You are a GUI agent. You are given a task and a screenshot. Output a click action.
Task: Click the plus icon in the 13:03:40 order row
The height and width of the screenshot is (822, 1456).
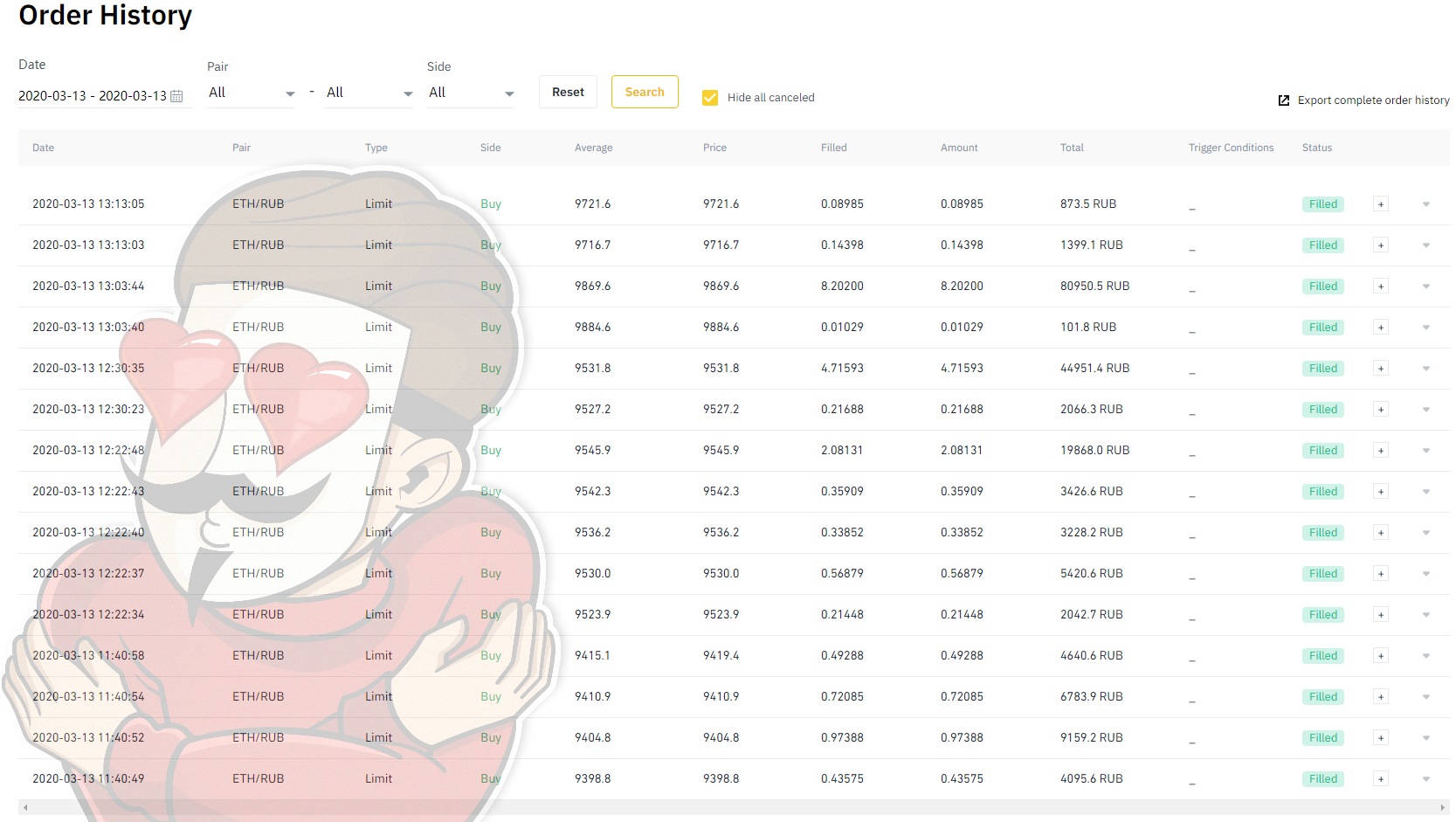1381,328
